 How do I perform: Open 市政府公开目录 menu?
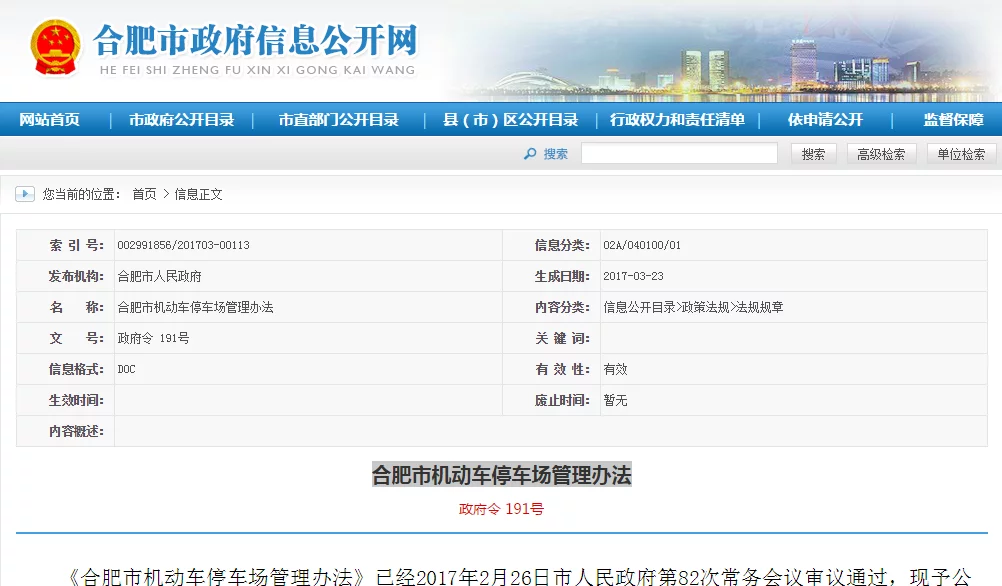181,120
